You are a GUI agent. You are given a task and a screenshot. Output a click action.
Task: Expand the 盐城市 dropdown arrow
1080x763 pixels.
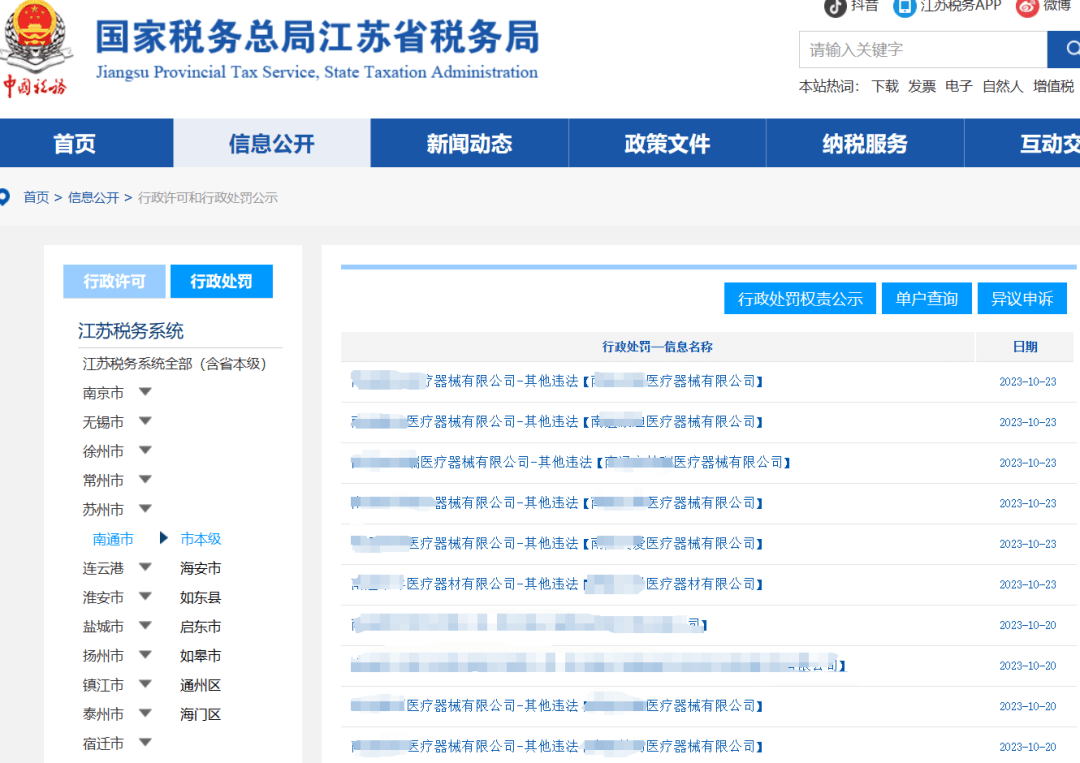[x=145, y=627]
